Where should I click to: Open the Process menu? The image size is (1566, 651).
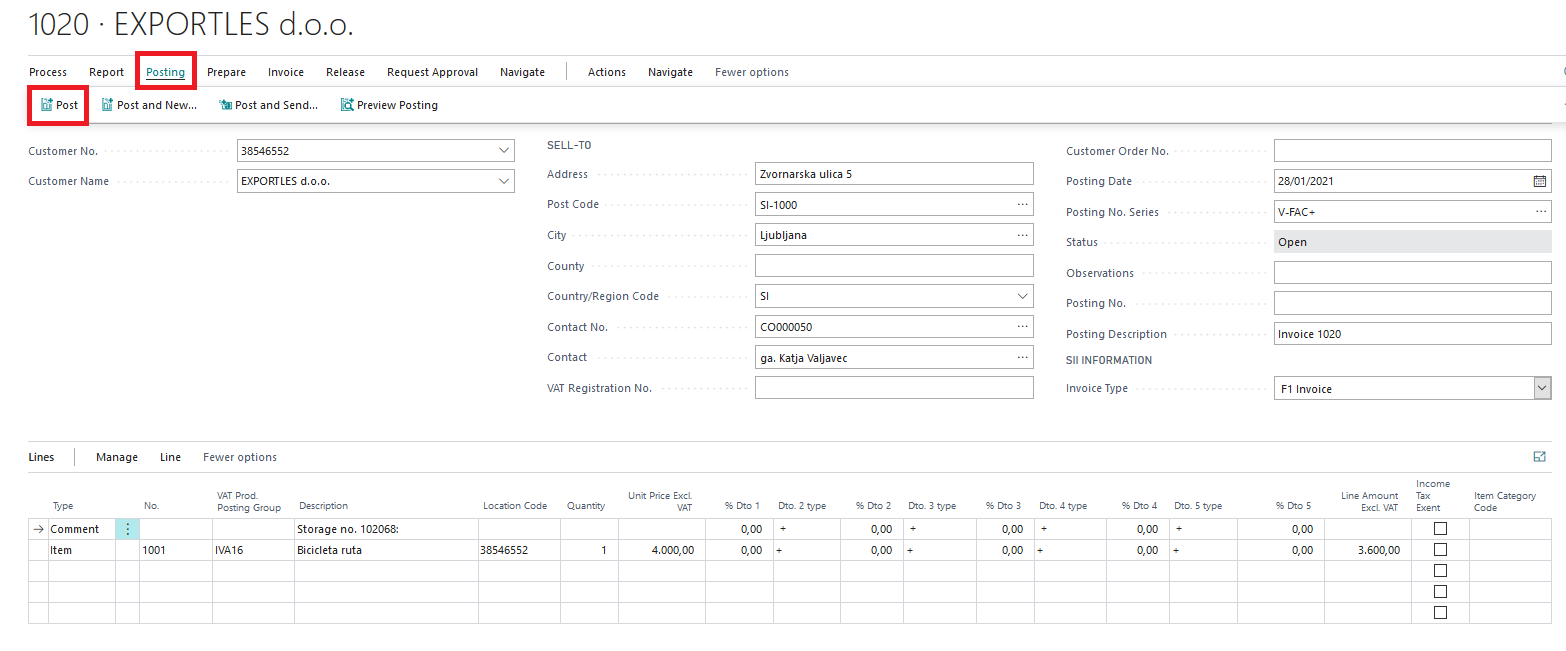tap(48, 72)
